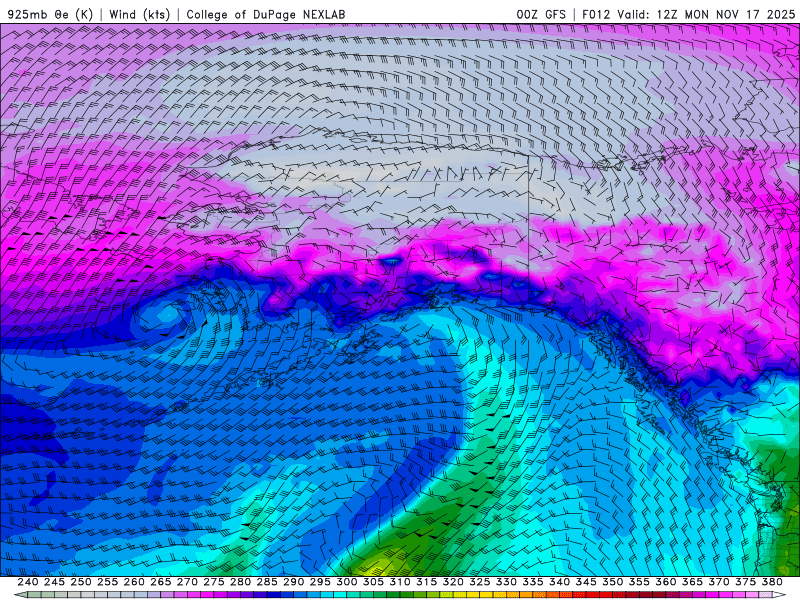Click 'Valid: 12Z MON NOV 17 2025' text
The height and width of the screenshot is (600, 800).
tap(706, 14)
